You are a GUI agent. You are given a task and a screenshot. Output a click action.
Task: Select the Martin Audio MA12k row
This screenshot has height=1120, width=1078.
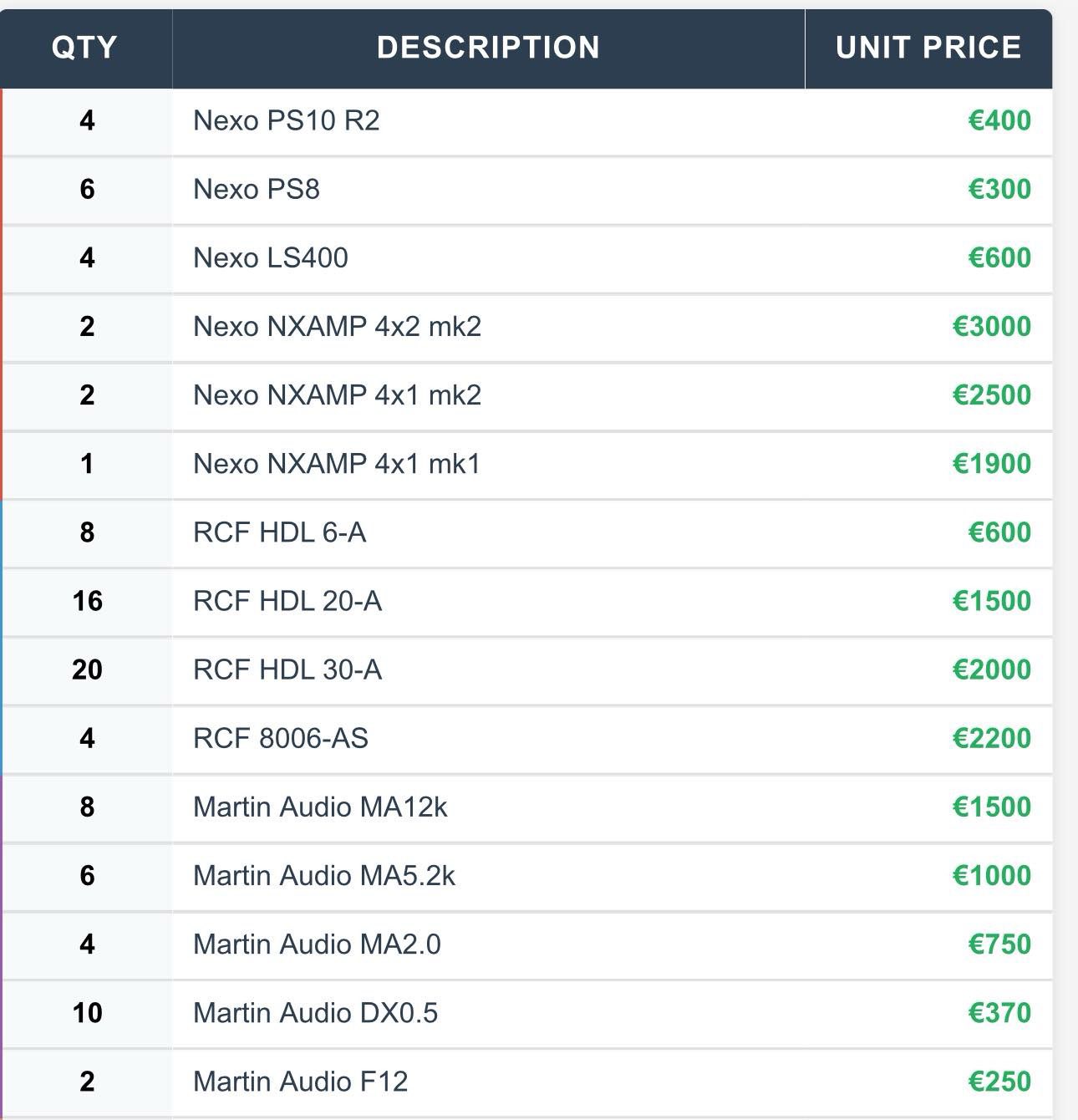tap(320, 807)
